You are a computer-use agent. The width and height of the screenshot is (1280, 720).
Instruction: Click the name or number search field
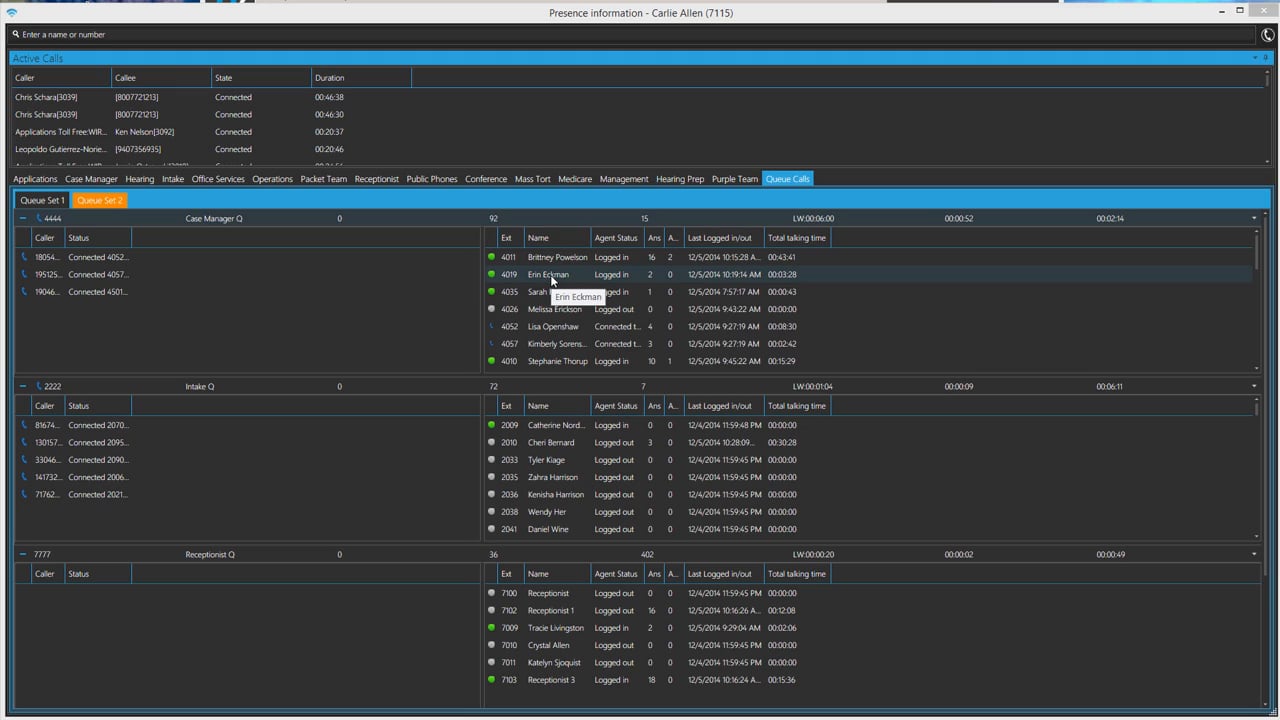(632, 35)
